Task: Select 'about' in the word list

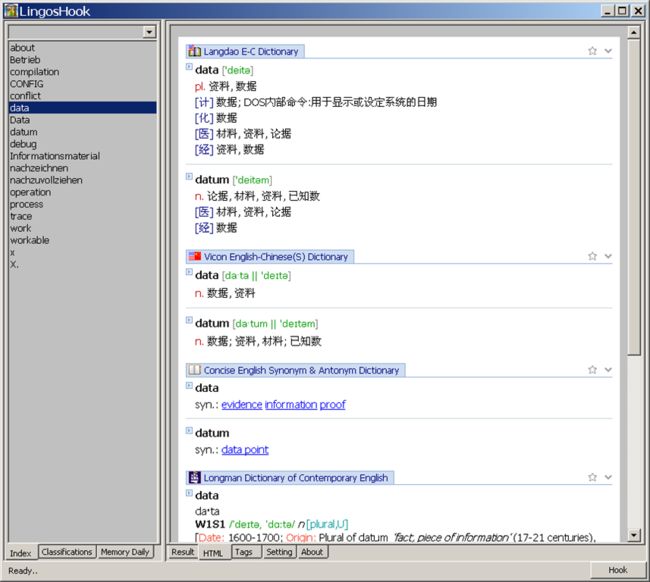Action: pos(82,48)
